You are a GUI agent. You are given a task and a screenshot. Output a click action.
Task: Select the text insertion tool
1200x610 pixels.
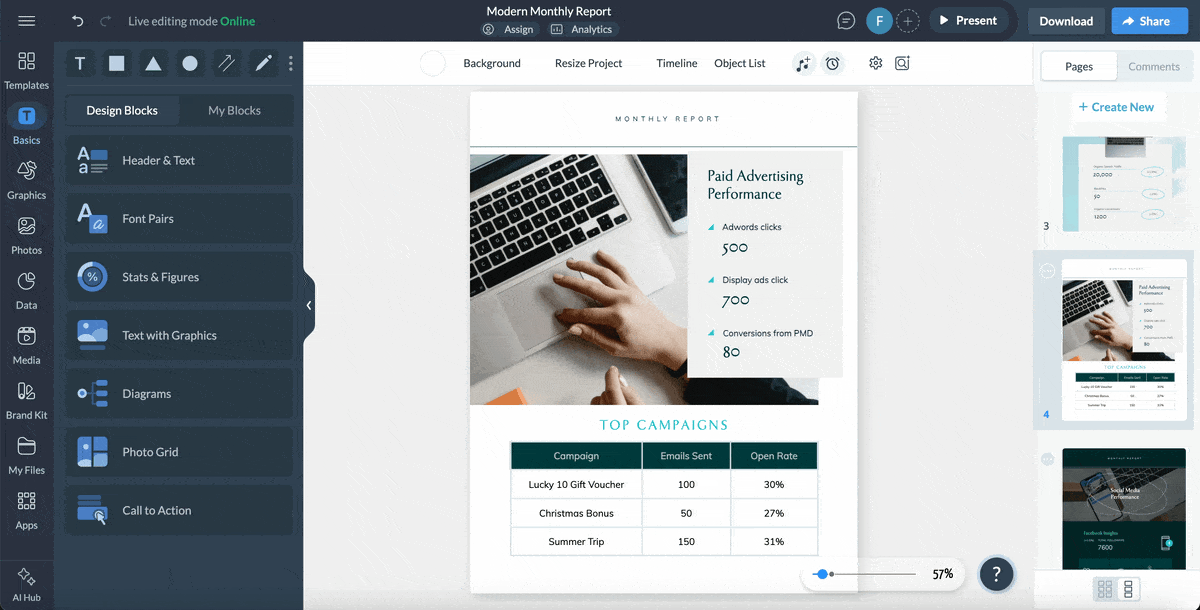pos(79,63)
